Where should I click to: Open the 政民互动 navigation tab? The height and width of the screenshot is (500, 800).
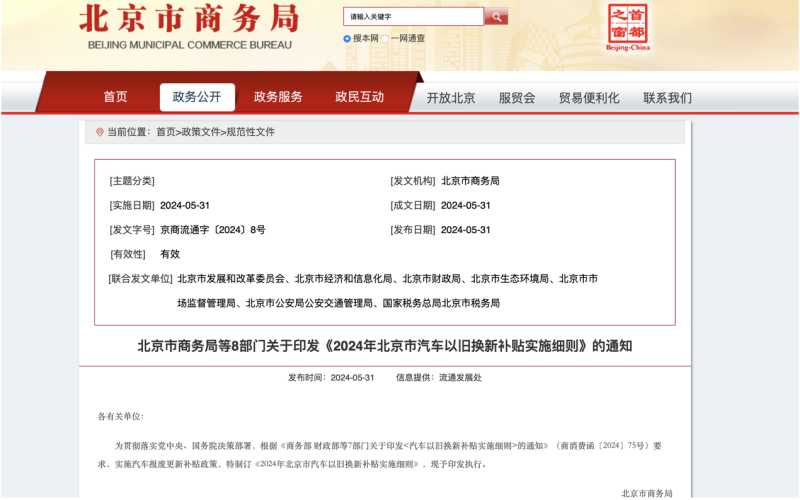(359, 97)
